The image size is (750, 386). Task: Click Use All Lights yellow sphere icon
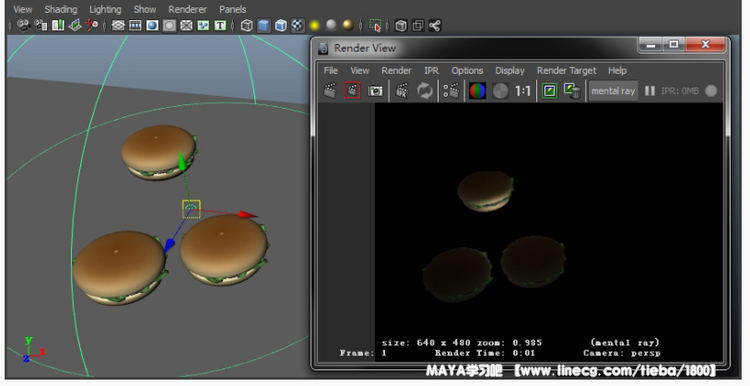point(314,25)
